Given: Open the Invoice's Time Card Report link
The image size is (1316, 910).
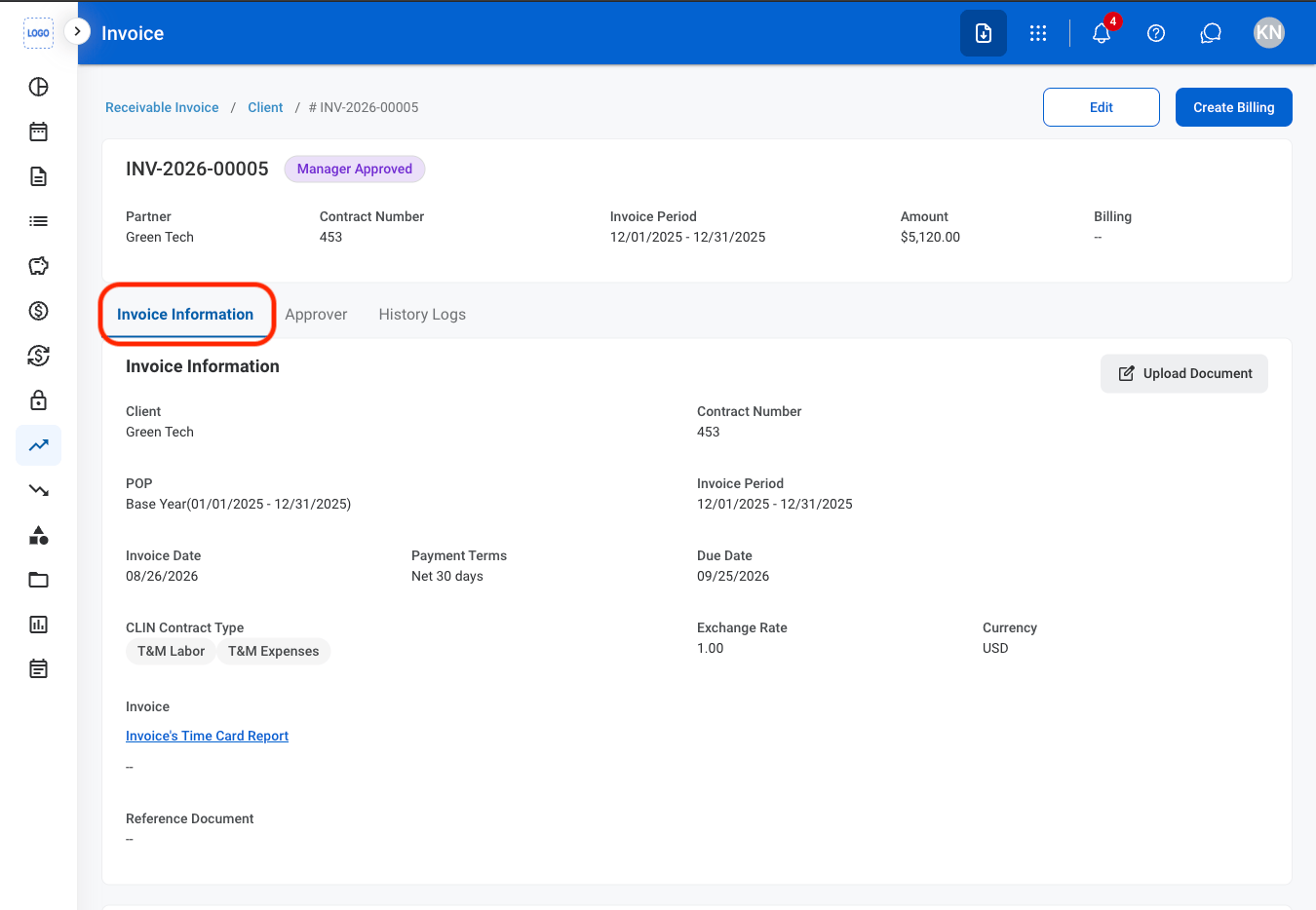Looking at the screenshot, I should coord(207,736).
